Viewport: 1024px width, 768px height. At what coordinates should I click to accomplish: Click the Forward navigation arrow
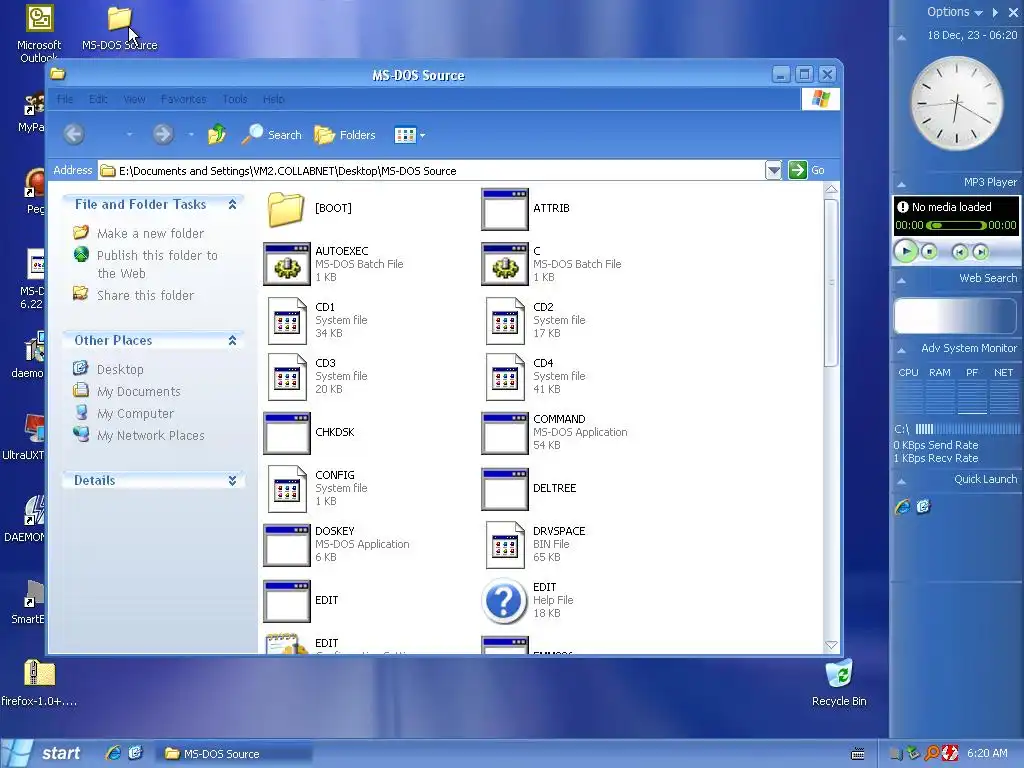pyautogui.click(x=163, y=135)
